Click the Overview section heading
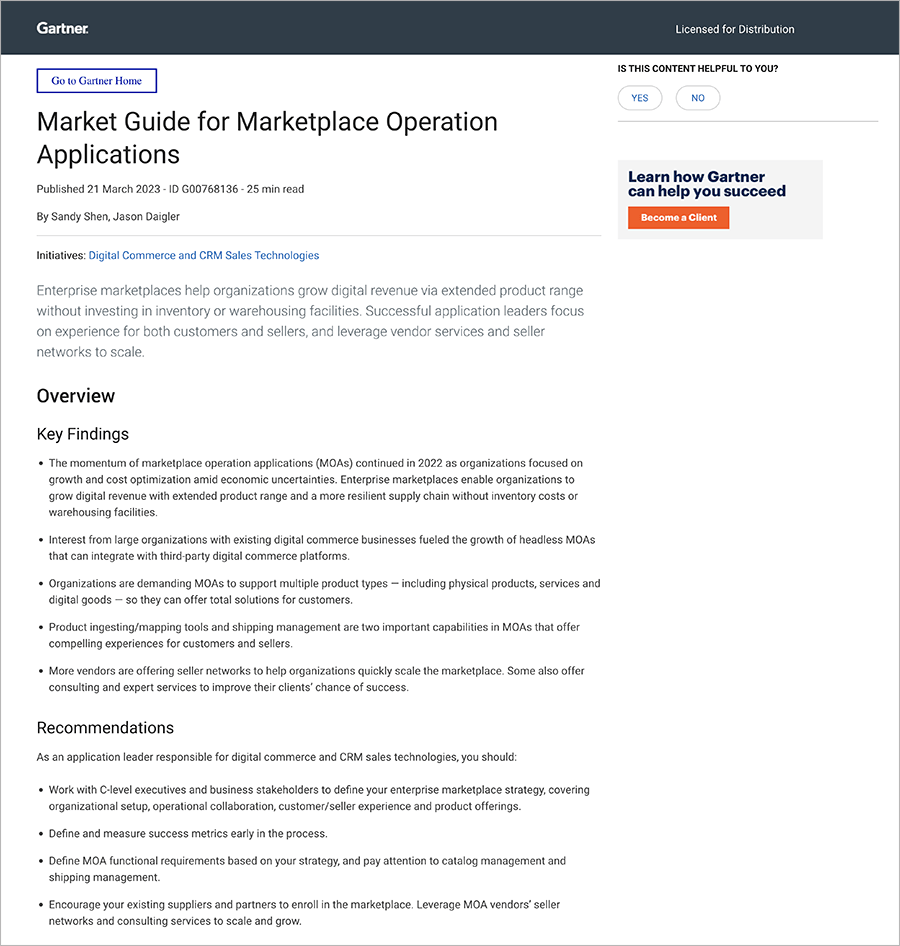Viewport: 900px width, 946px height. tap(76, 396)
